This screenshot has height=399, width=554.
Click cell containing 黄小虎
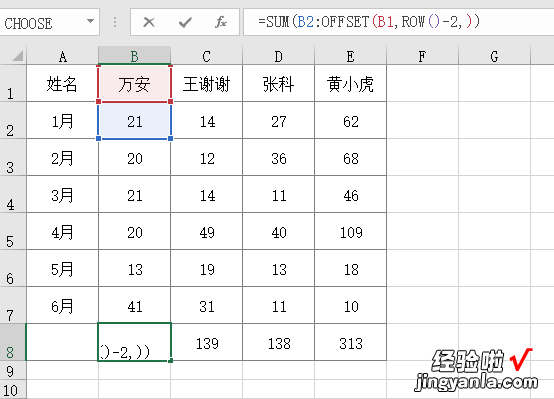(x=350, y=83)
